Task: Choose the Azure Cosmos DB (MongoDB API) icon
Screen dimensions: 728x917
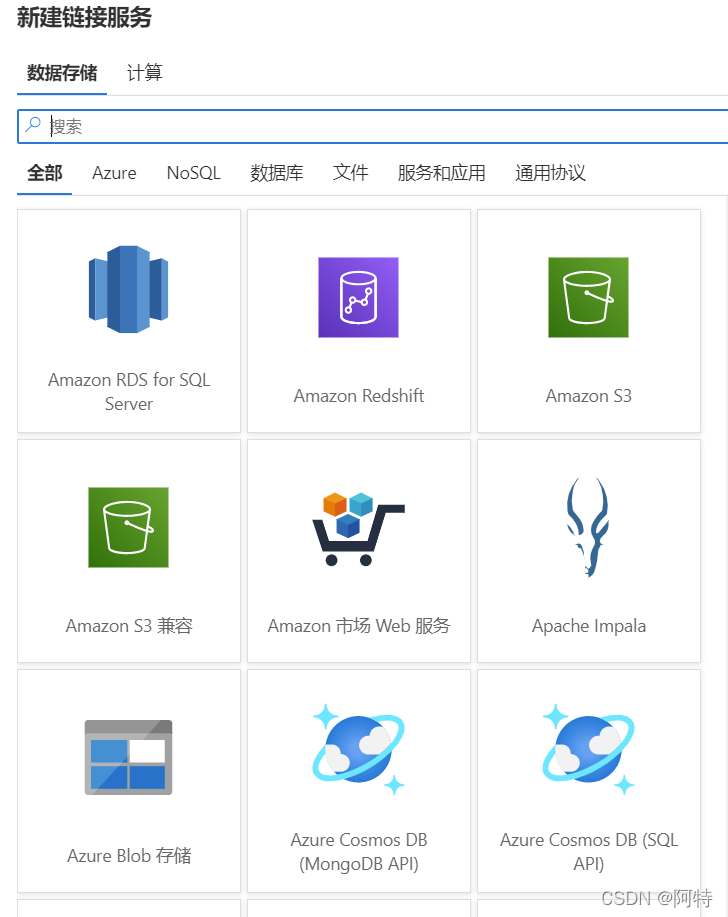Action: (x=358, y=750)
